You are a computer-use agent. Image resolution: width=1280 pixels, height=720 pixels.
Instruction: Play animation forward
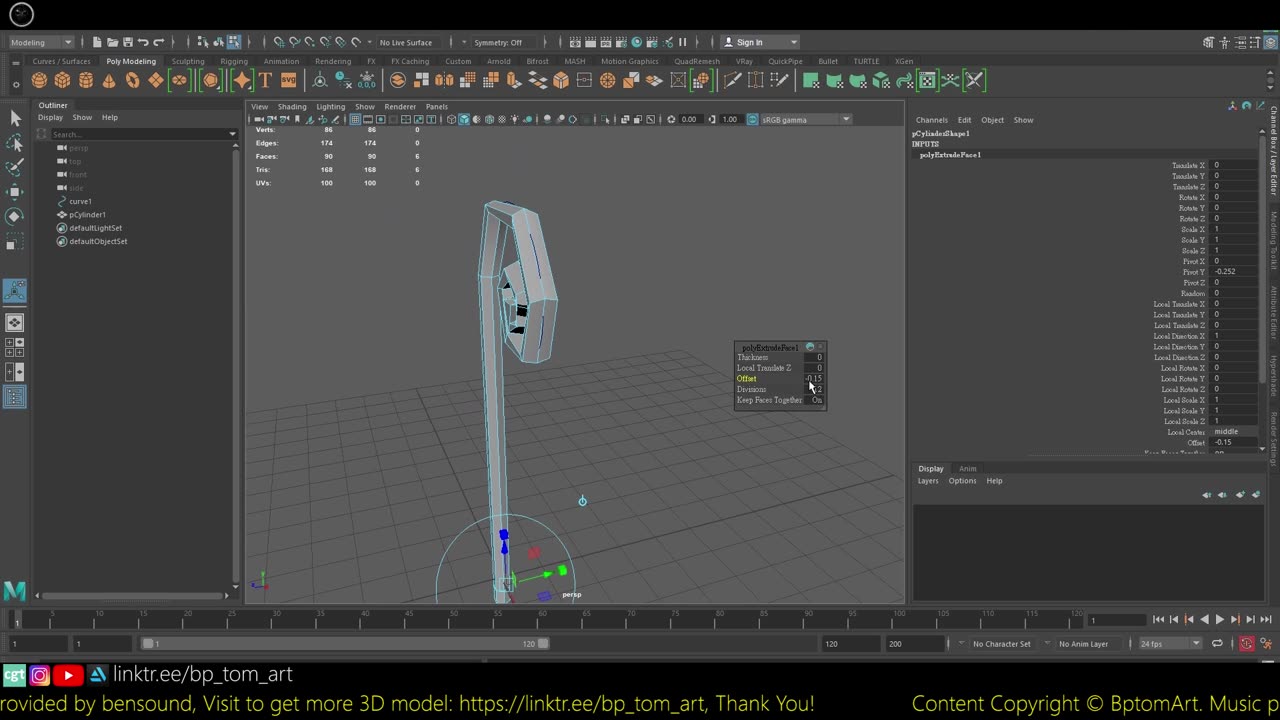[x=1219, y=620]
